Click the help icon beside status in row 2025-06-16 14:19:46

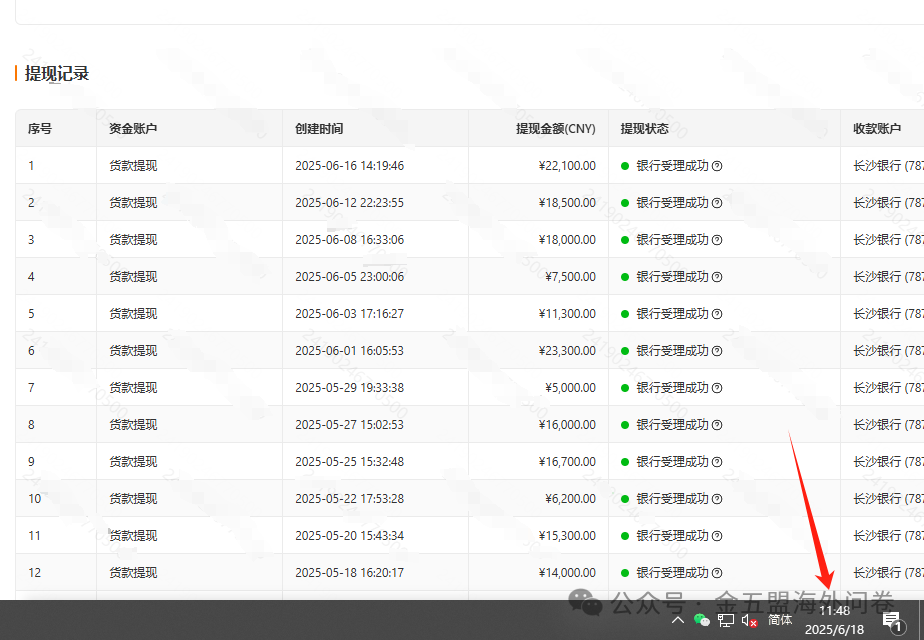717,166
